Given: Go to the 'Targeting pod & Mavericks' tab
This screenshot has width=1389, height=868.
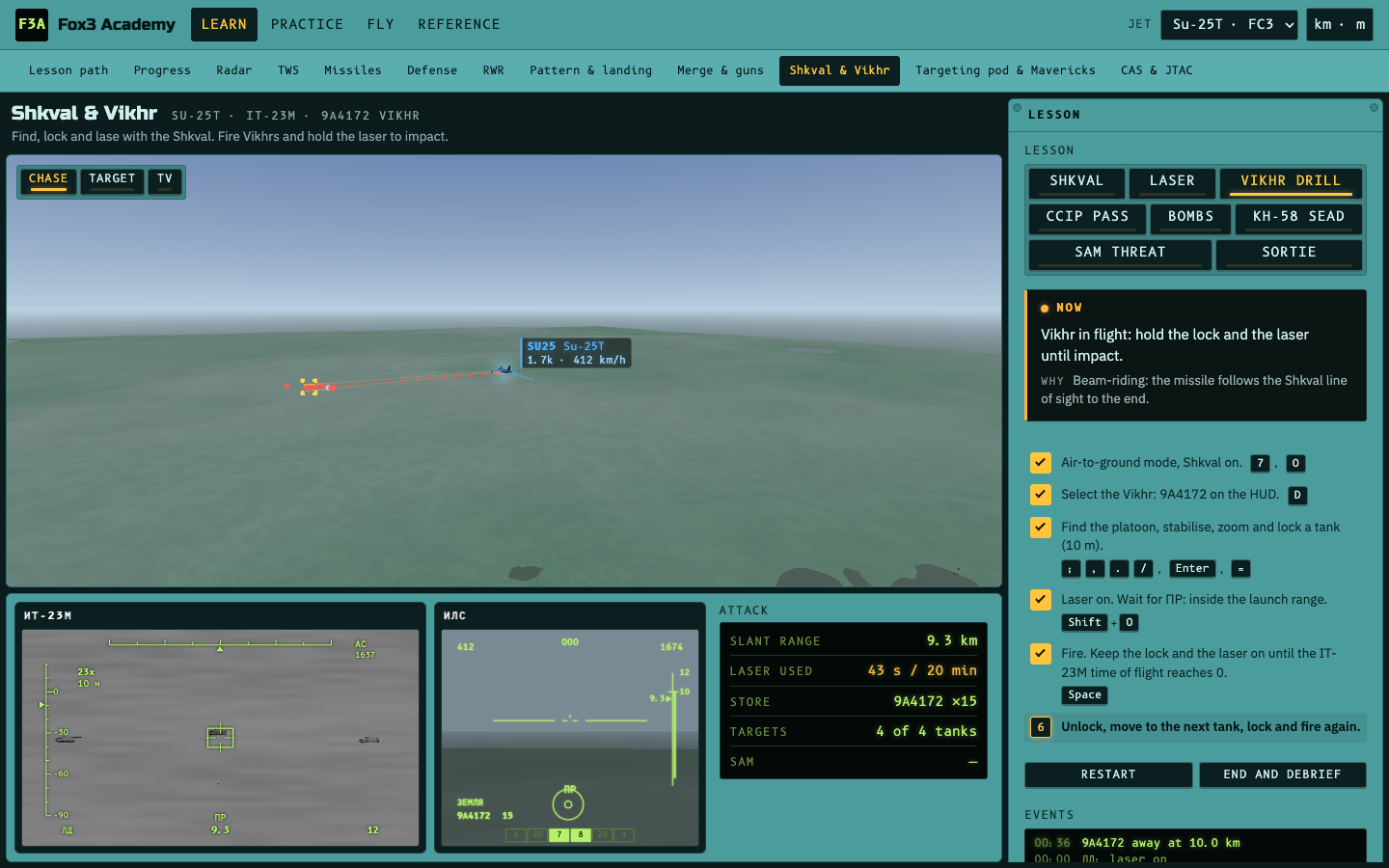Looking at the screenshot, I should [x=1005, y=70].
